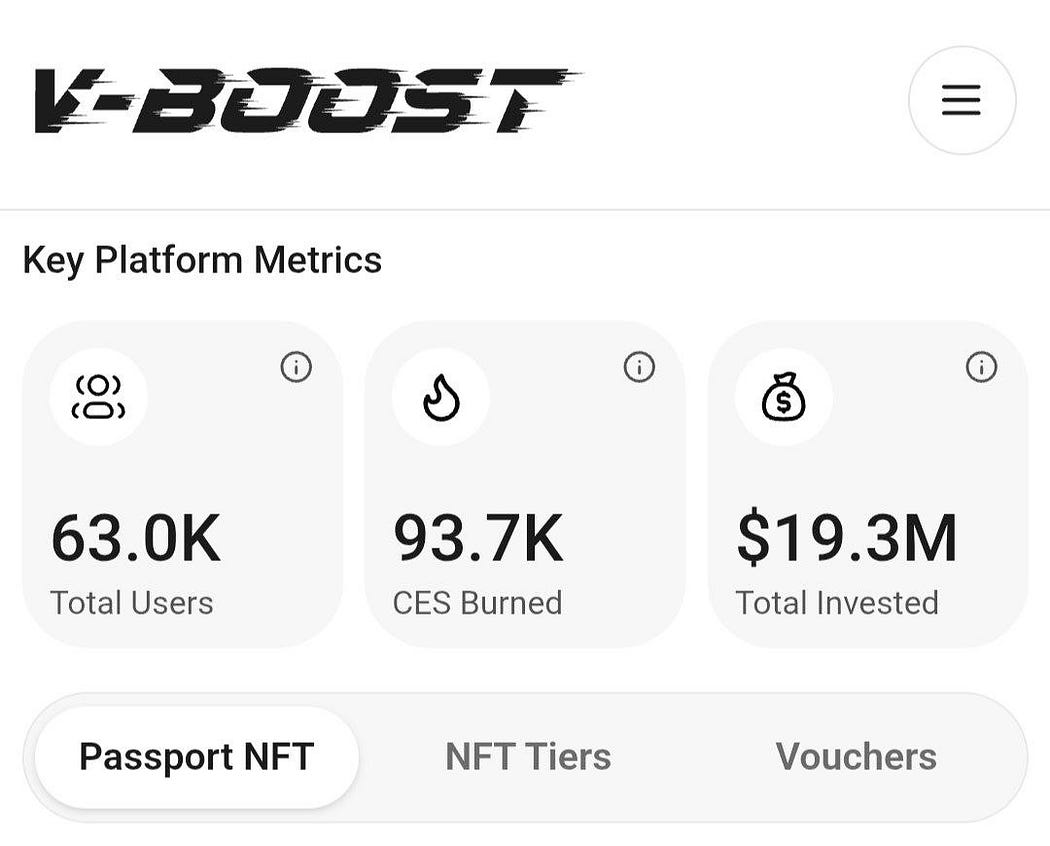
Task: Switch to the NFT Tiers tab
Action: tap(528, 757)
